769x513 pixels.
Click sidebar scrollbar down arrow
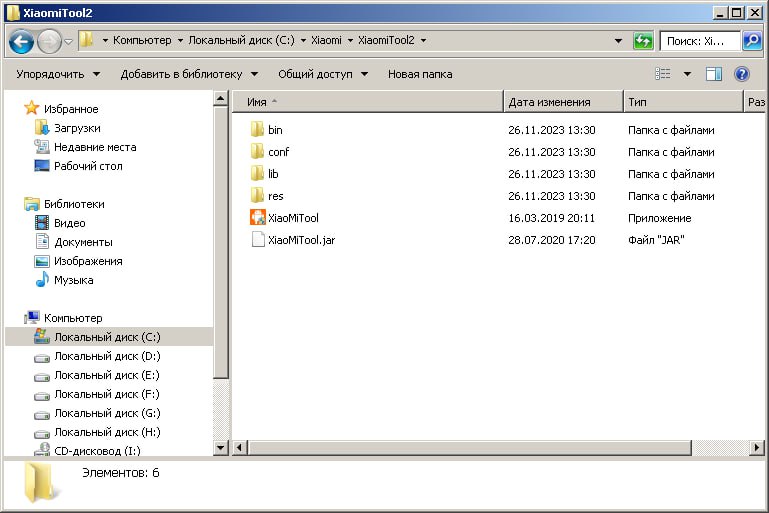click(x=221, y=448)
